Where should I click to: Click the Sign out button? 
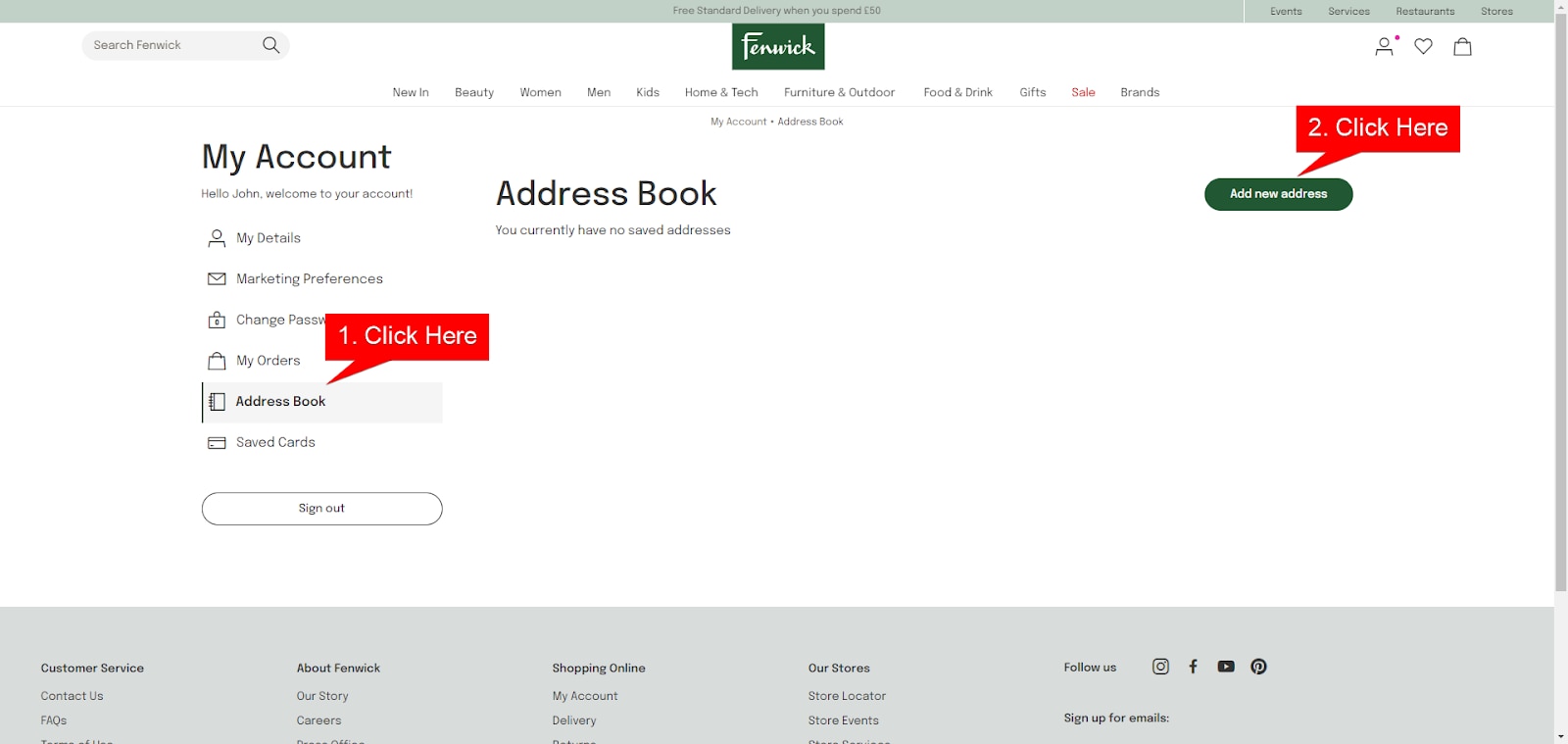(x=321, y=509)
